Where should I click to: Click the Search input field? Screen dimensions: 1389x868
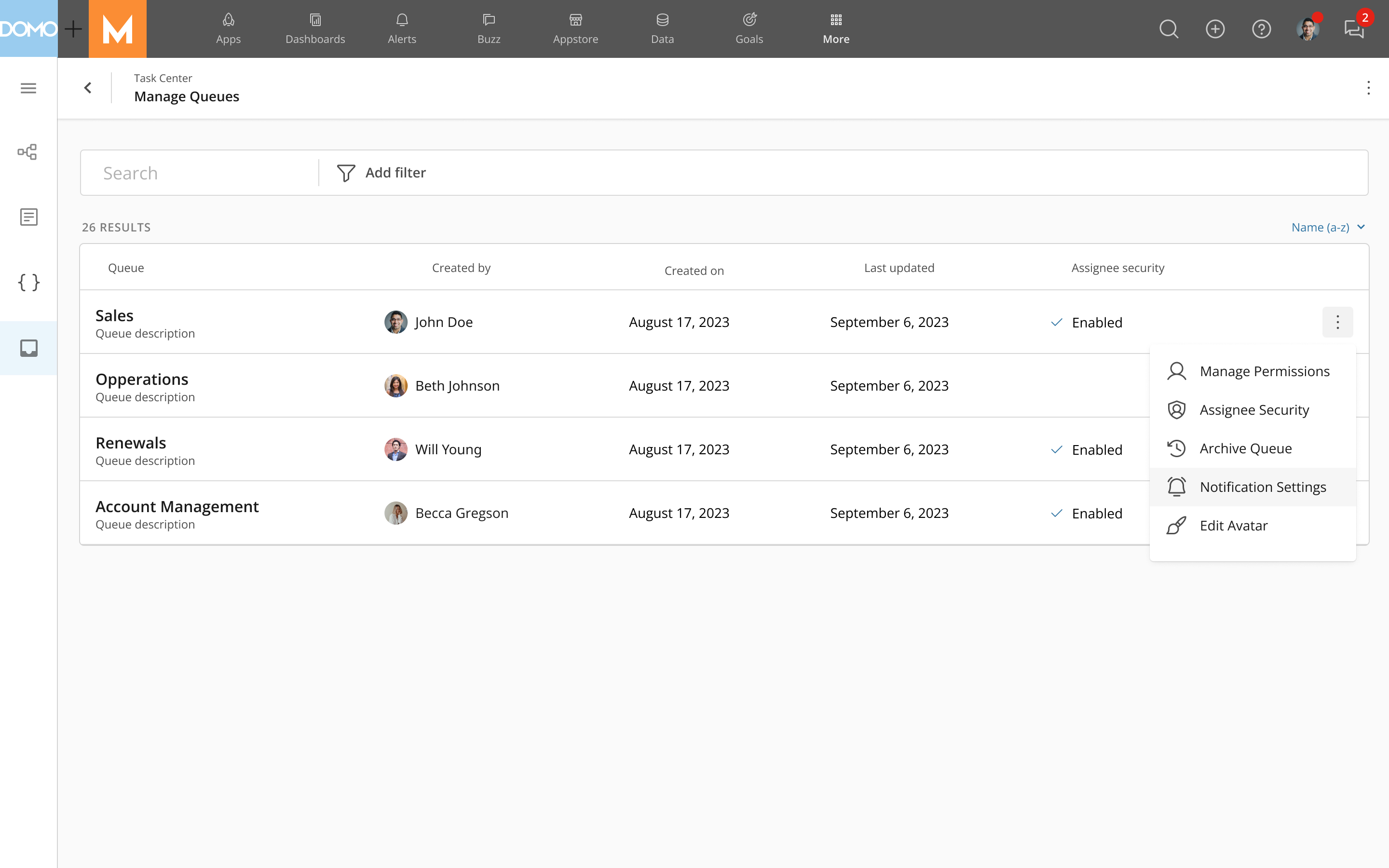pos(199,172)
